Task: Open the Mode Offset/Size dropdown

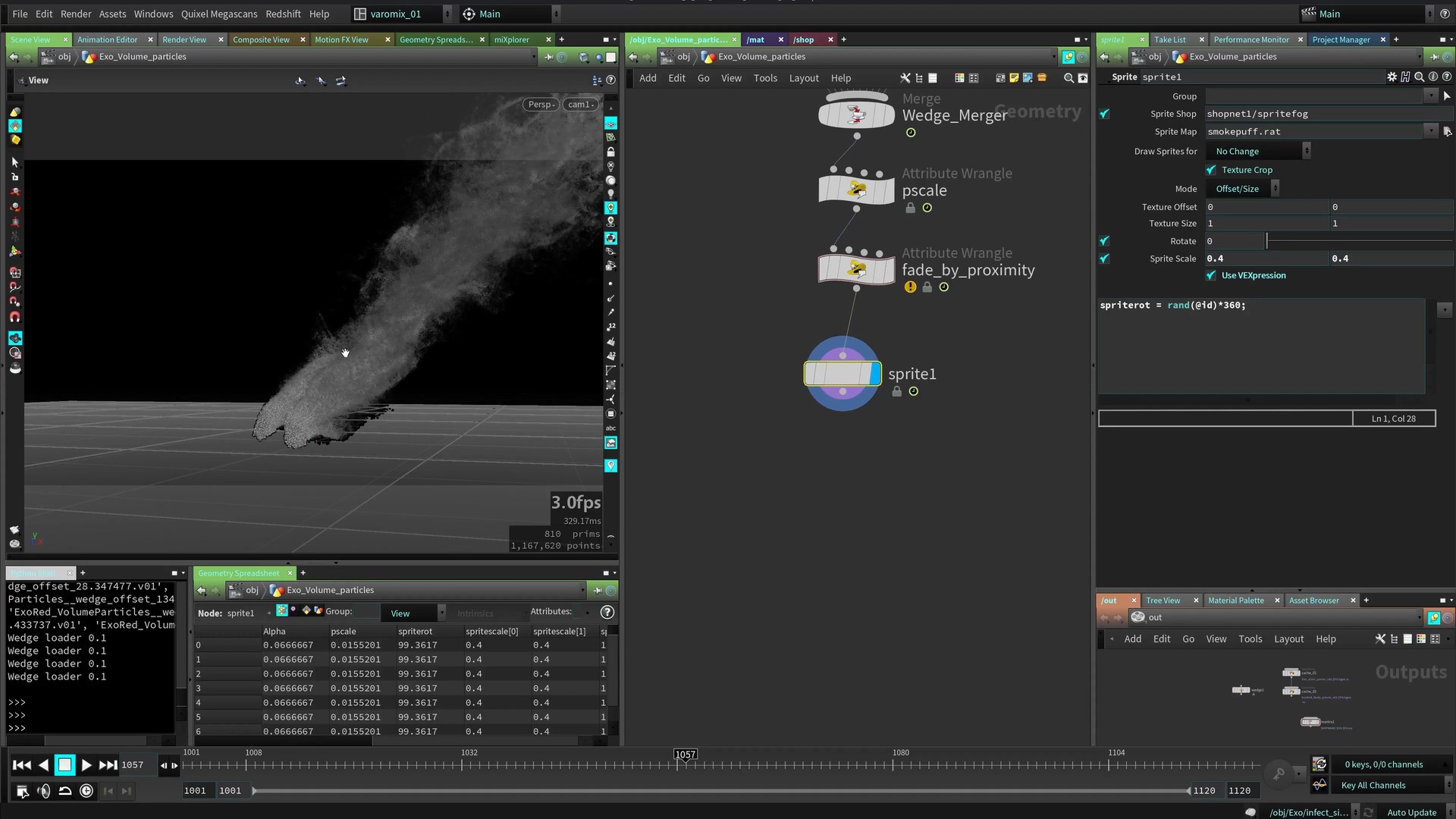Action: 1244,189
